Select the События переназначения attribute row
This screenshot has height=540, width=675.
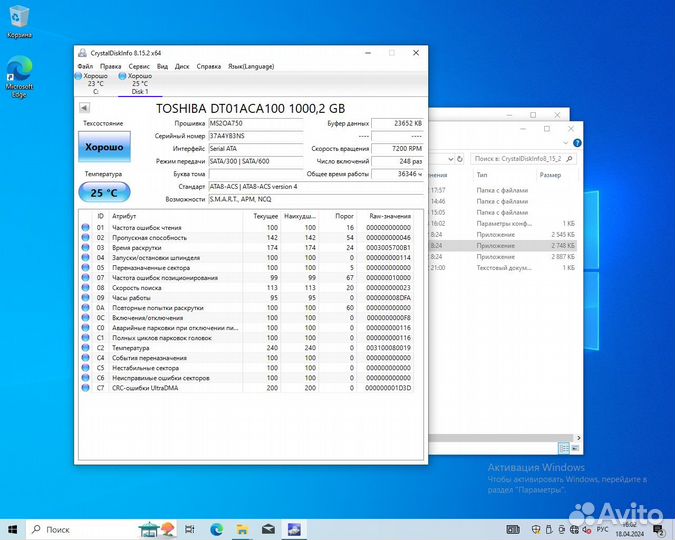[246, 358]
